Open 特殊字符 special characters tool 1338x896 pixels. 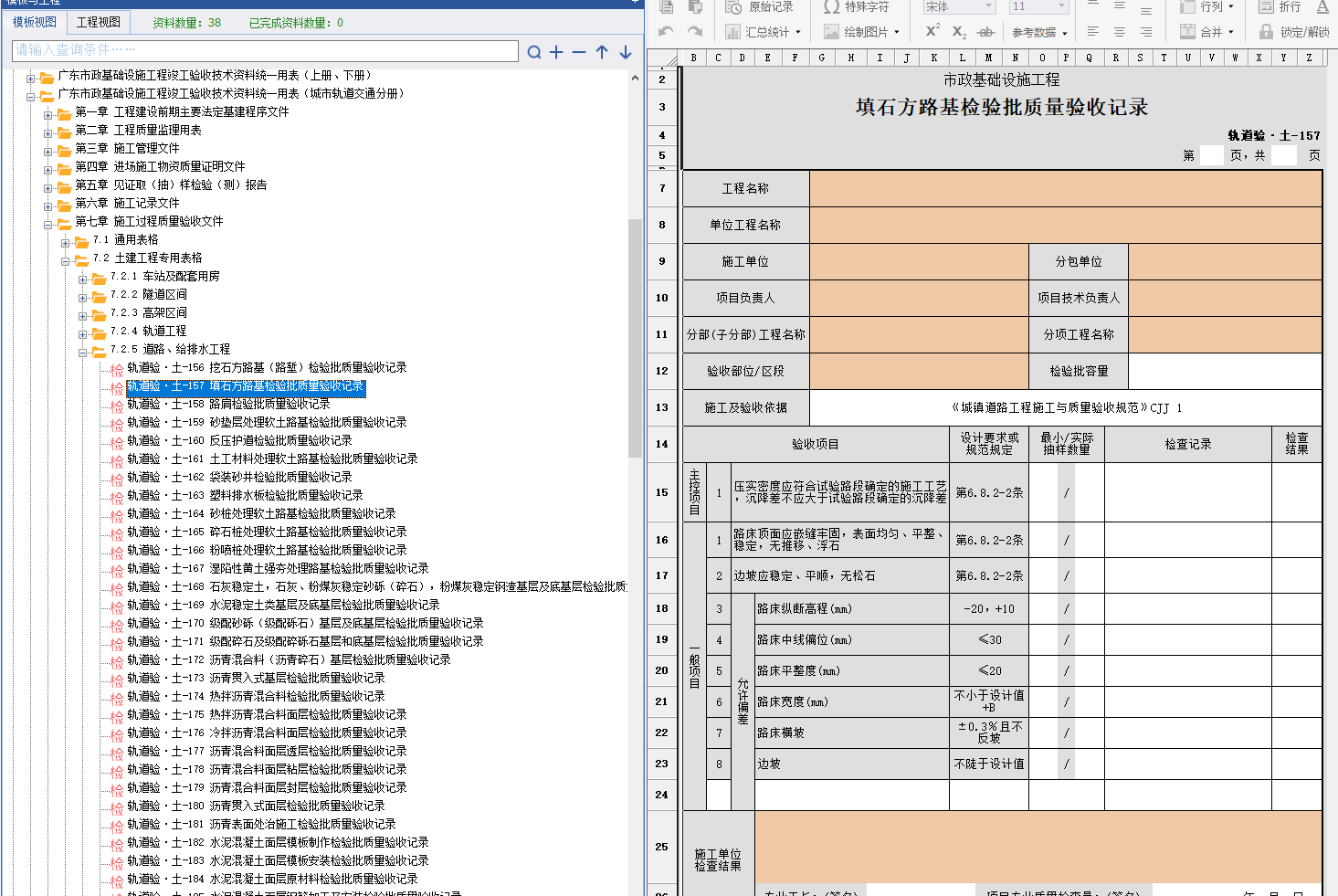point(856,6)
